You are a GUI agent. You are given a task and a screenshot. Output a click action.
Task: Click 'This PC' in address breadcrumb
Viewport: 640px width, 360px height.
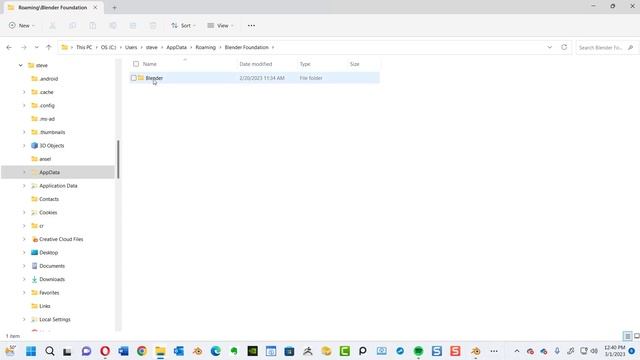pos(84,47)
